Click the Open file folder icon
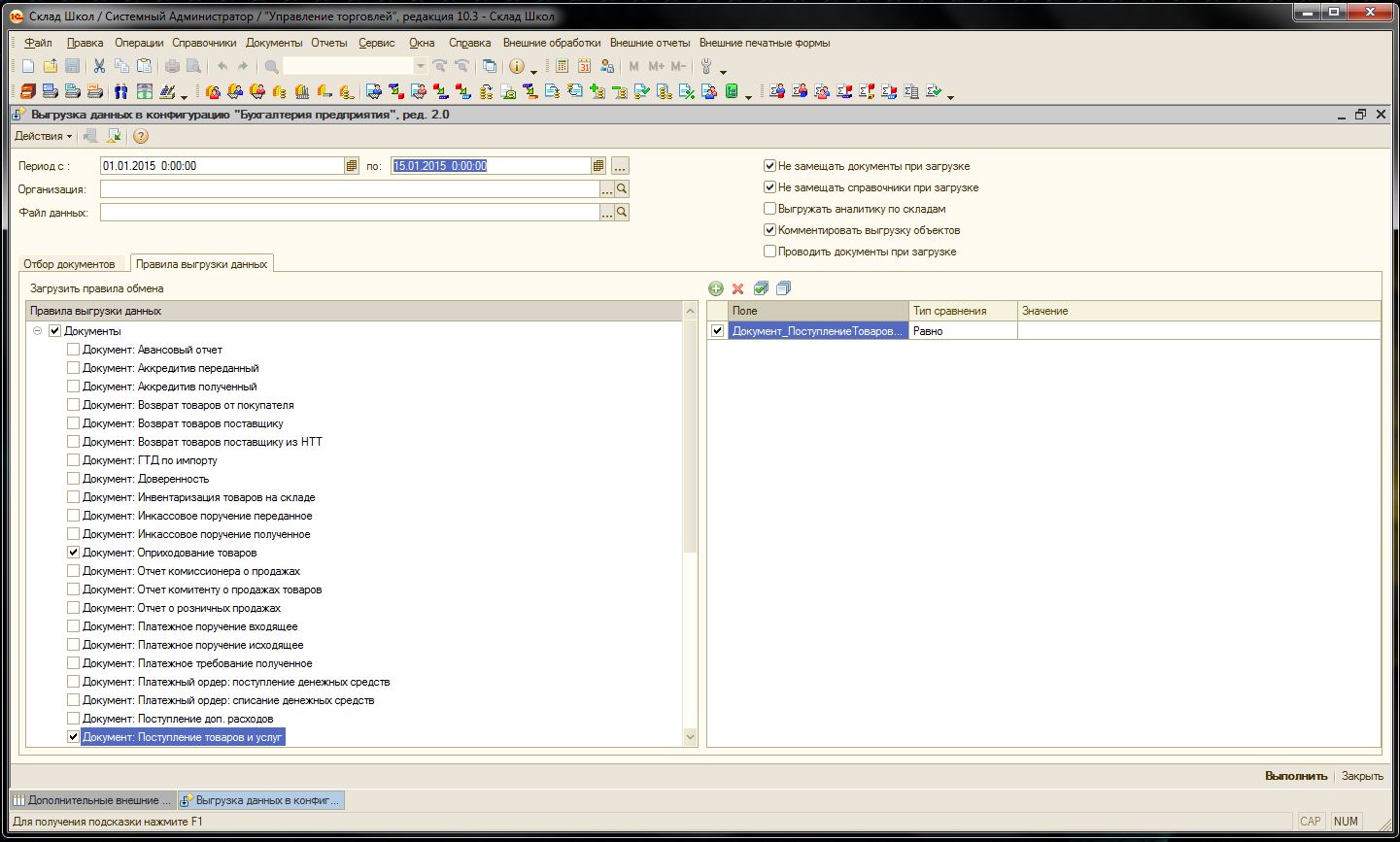 [51, 66]
